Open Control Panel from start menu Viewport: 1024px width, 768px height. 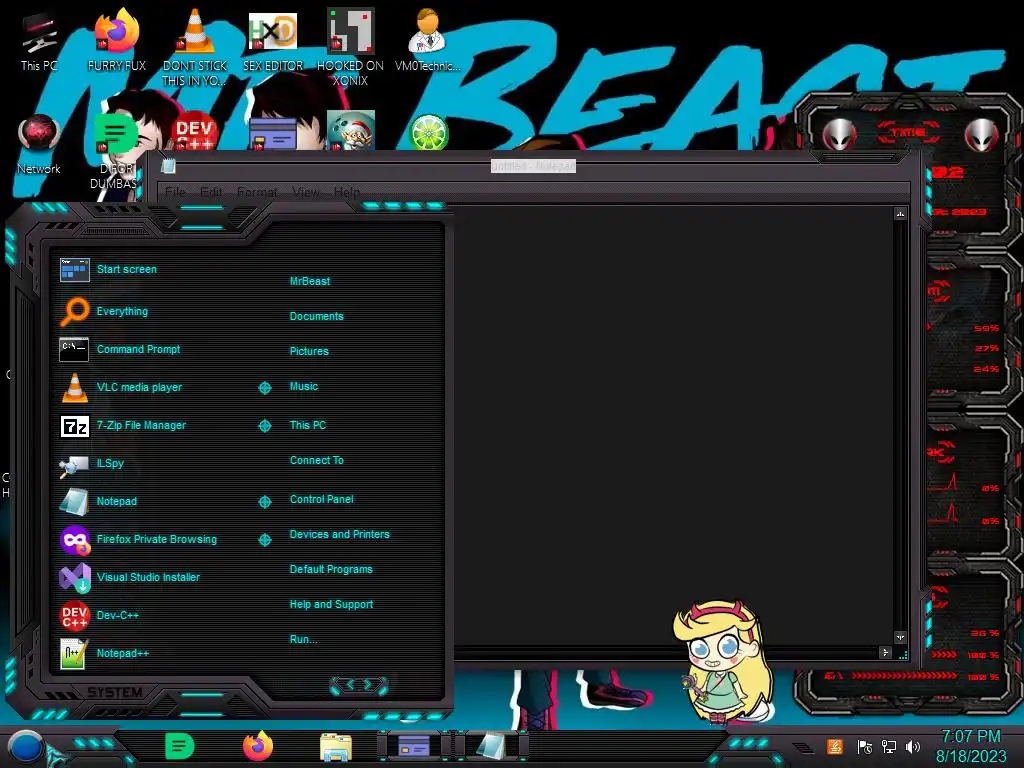point(321,499)
